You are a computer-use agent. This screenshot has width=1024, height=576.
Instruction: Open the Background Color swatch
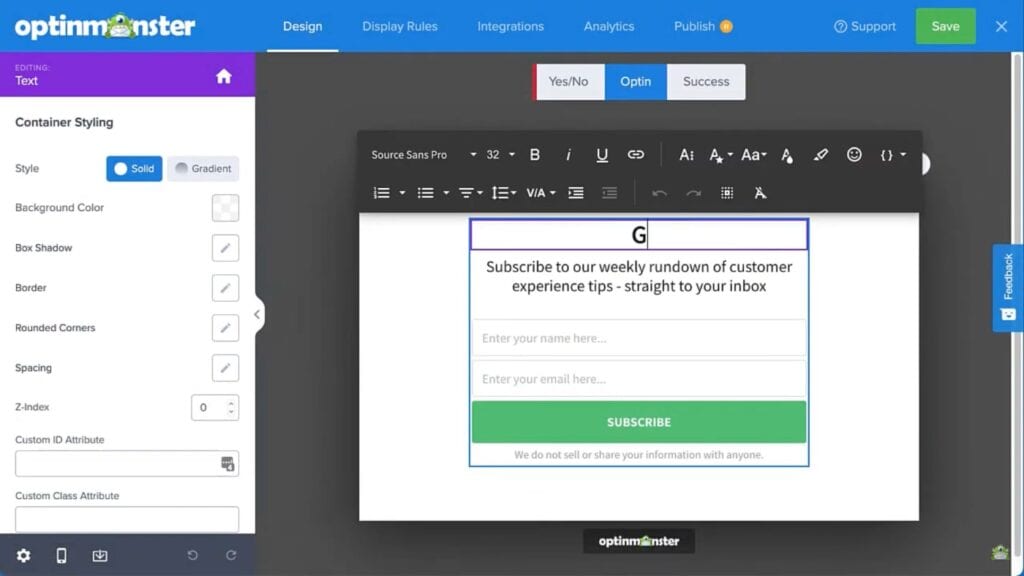click(225, 208)
